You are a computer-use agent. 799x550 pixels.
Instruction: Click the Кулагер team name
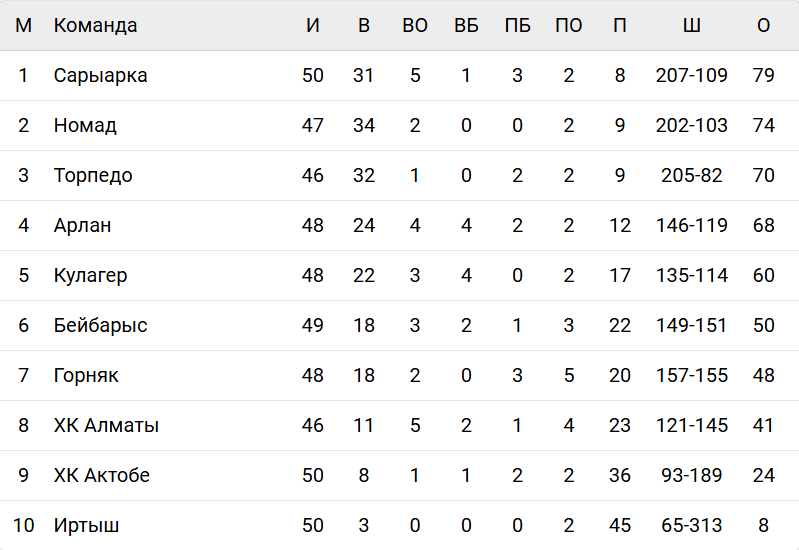coord(90,275)
